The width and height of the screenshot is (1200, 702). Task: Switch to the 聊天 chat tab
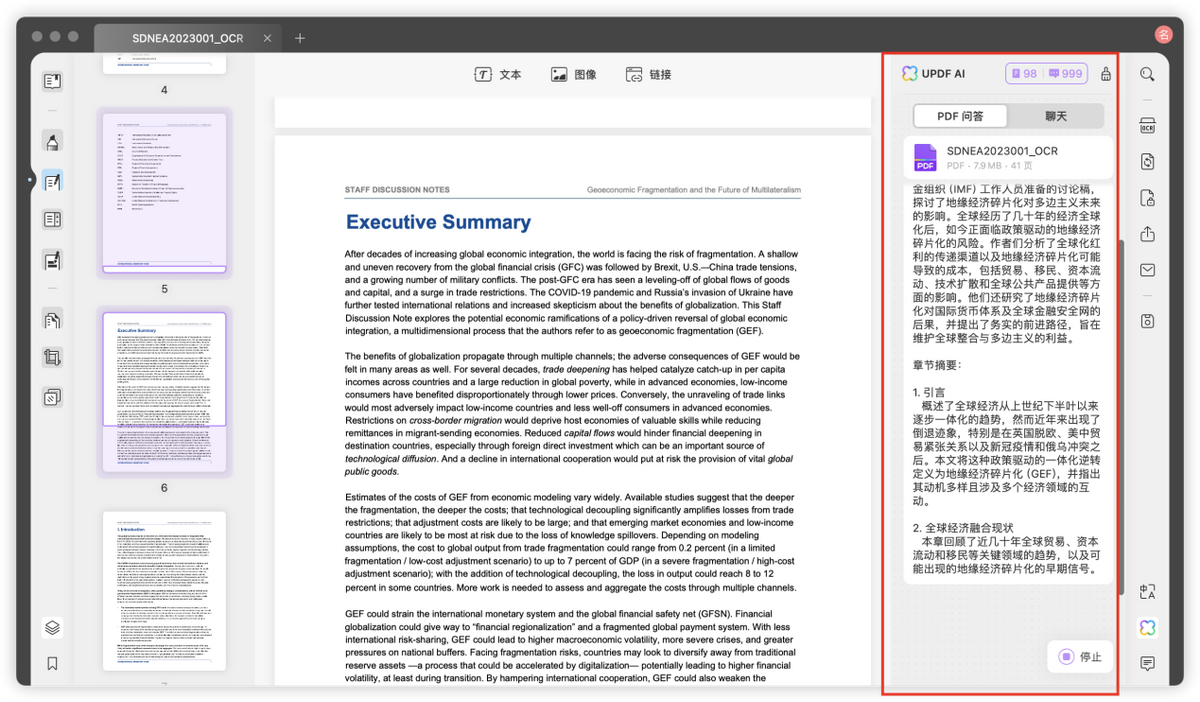(x=1056, y=116)
